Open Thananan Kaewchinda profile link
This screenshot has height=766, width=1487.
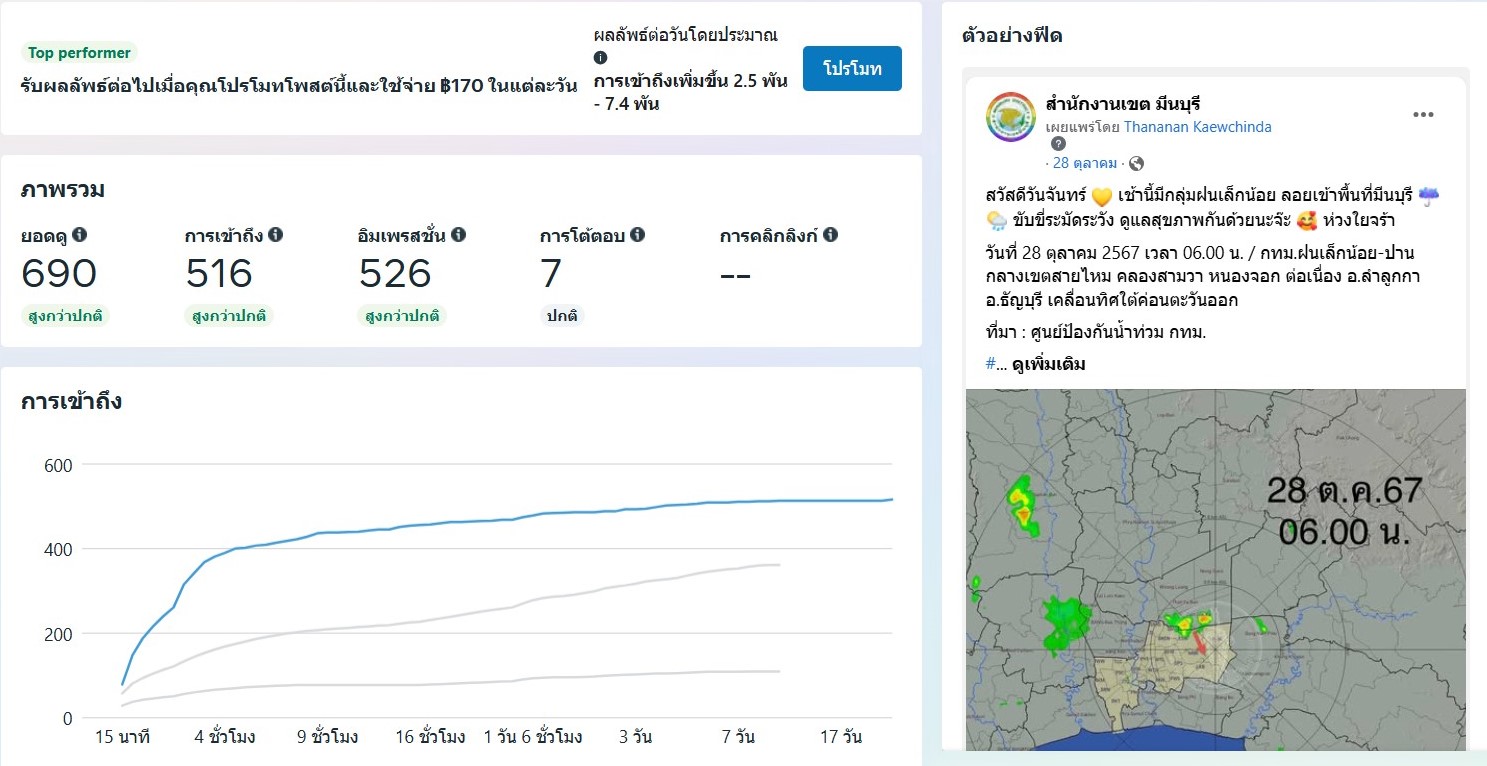tap(1197, 127)
